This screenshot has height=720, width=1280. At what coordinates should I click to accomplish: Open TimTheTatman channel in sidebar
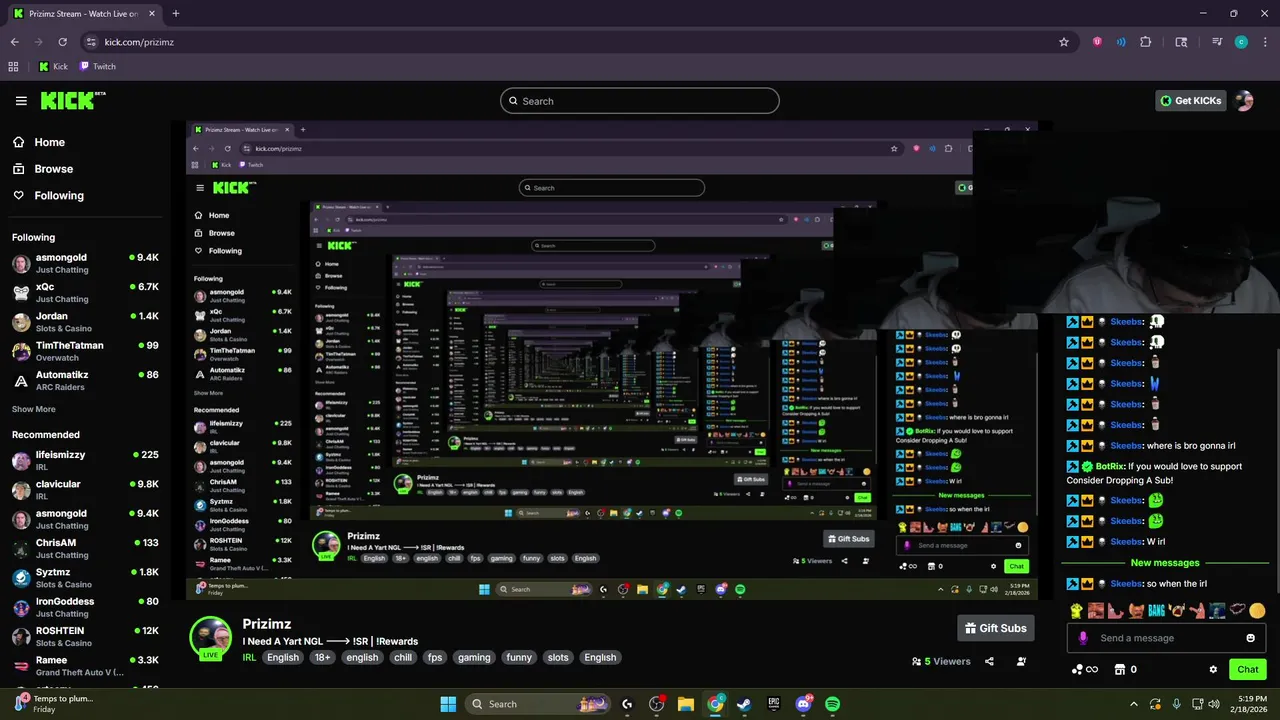click(84, 351)
